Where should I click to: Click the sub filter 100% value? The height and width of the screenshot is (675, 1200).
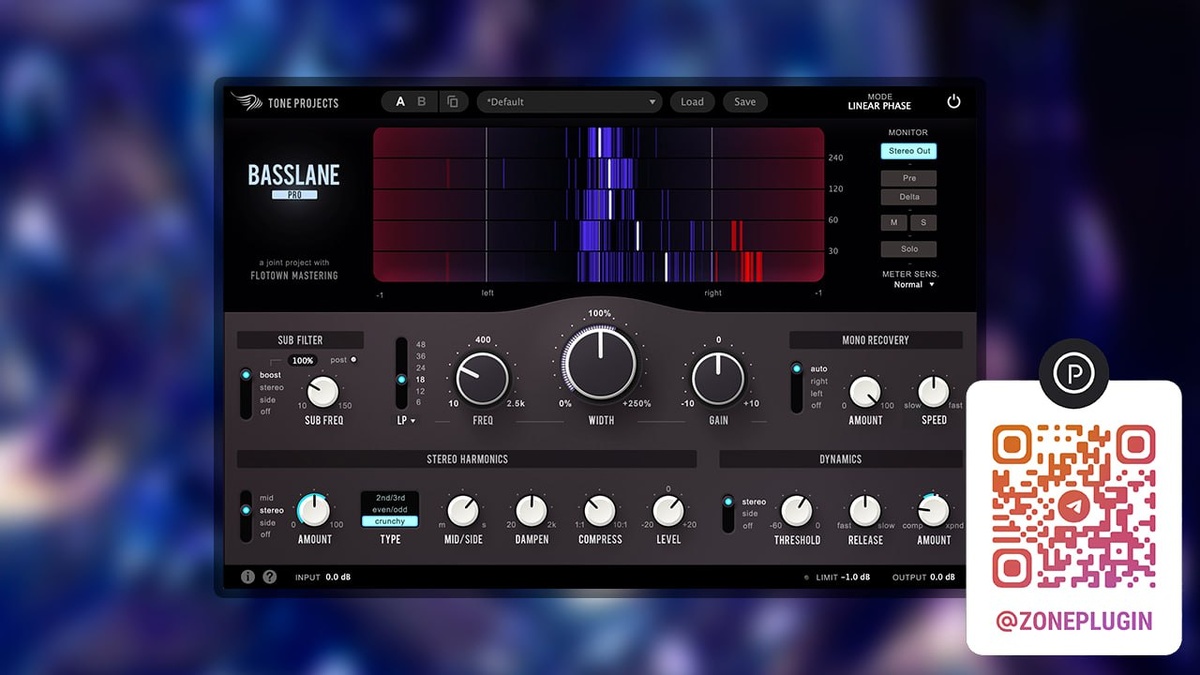click(302, 360)
